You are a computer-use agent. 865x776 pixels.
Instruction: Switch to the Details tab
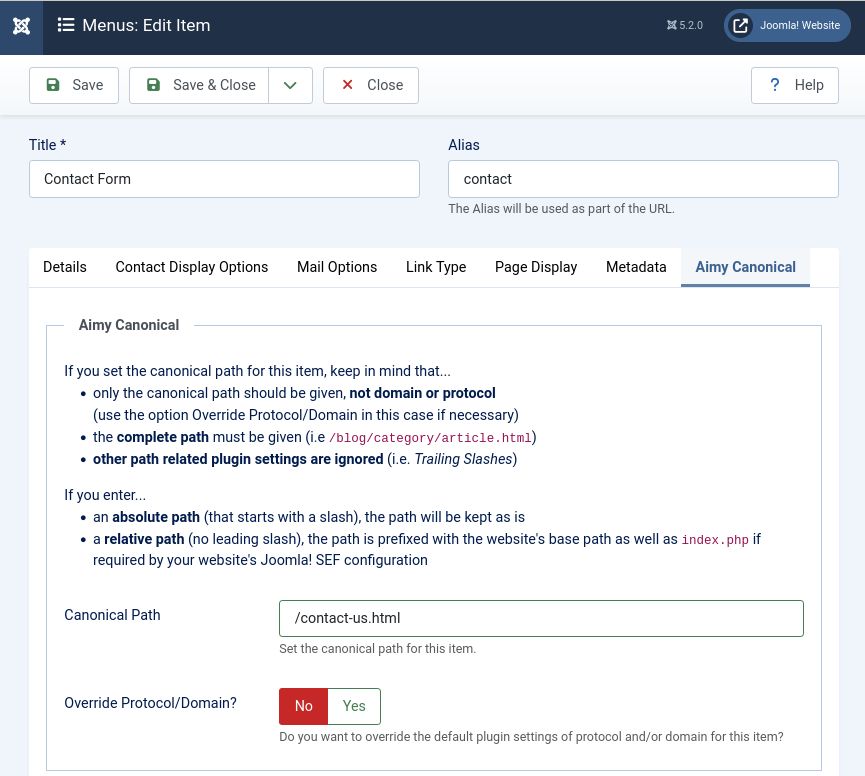click(x=65, y=267)
